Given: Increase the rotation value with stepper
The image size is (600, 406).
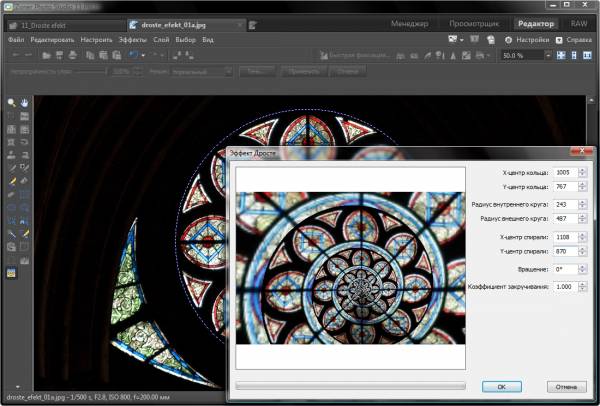Looking at the screenshot, I should (583, 266).
